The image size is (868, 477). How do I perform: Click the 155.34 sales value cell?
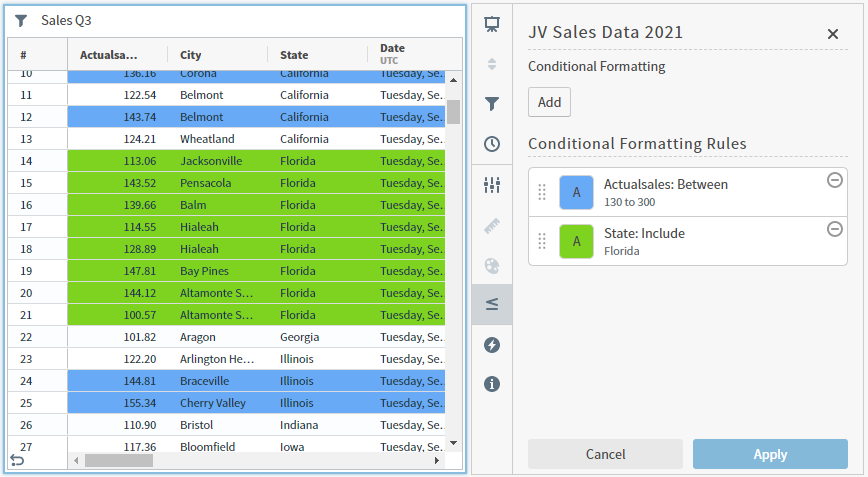(x=117, y=403)
